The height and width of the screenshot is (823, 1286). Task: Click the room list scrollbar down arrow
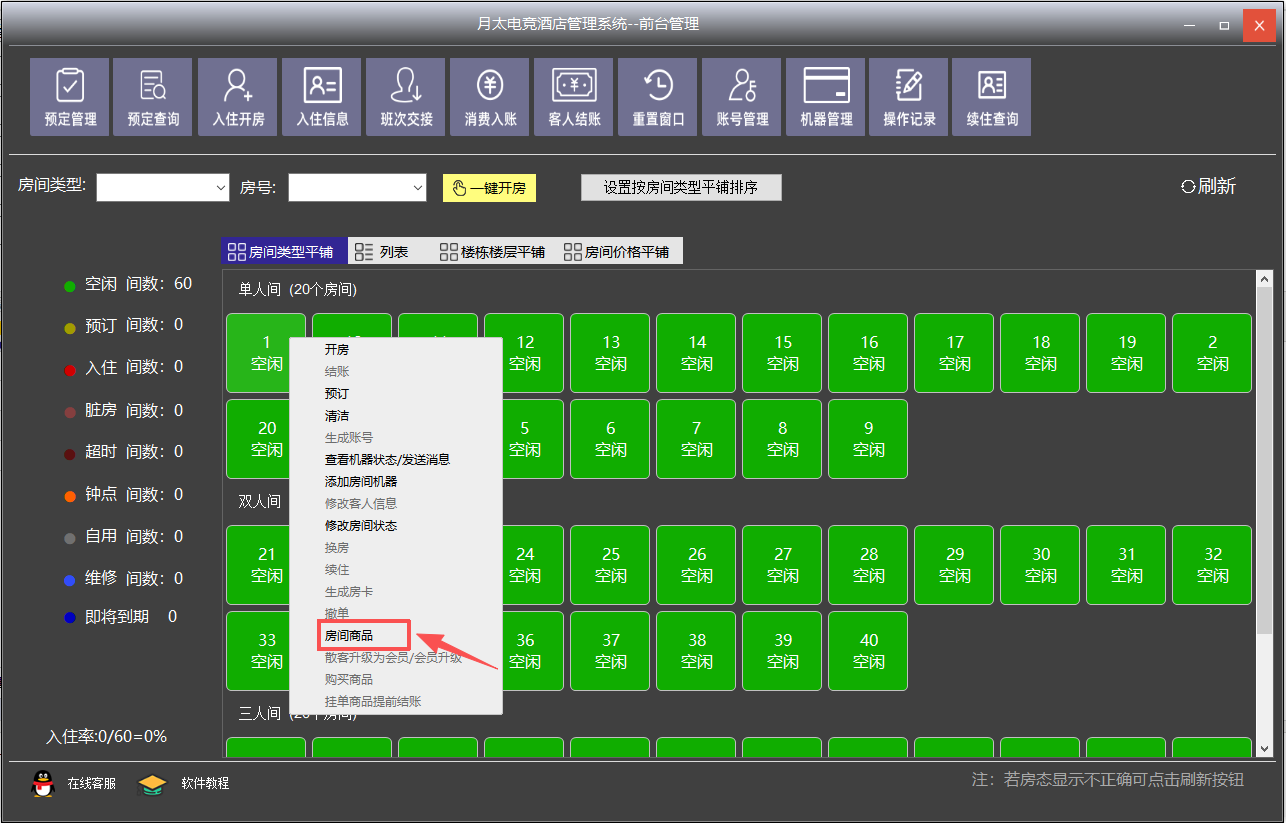click(1264, 748)
